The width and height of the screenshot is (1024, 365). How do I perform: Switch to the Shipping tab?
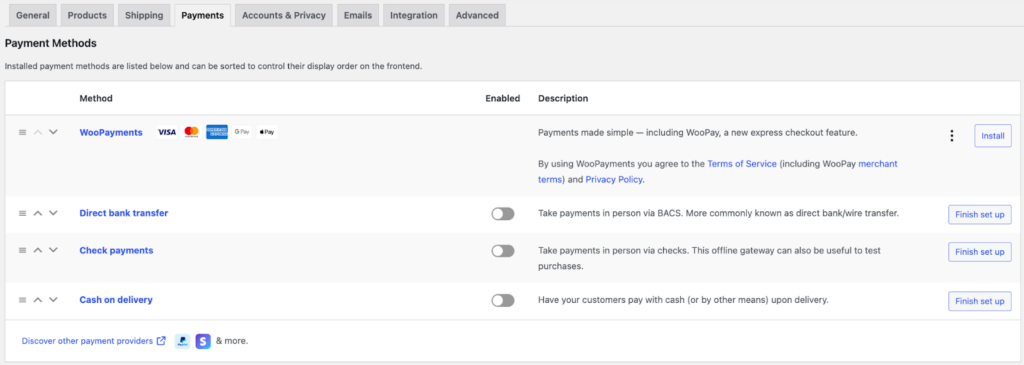[144, 15]
